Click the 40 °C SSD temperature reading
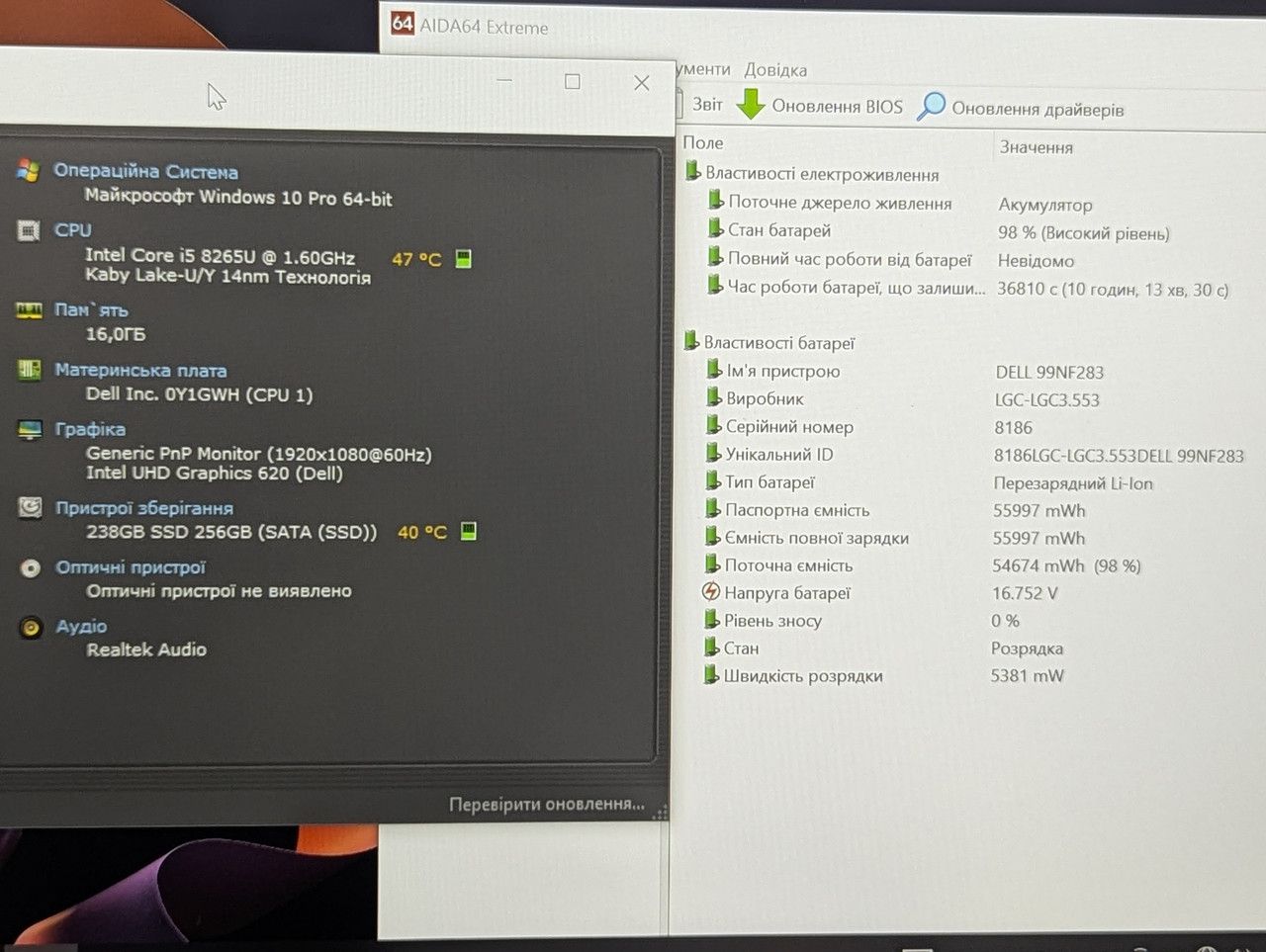Viewport: 1266px width, 952px height. 422,532
